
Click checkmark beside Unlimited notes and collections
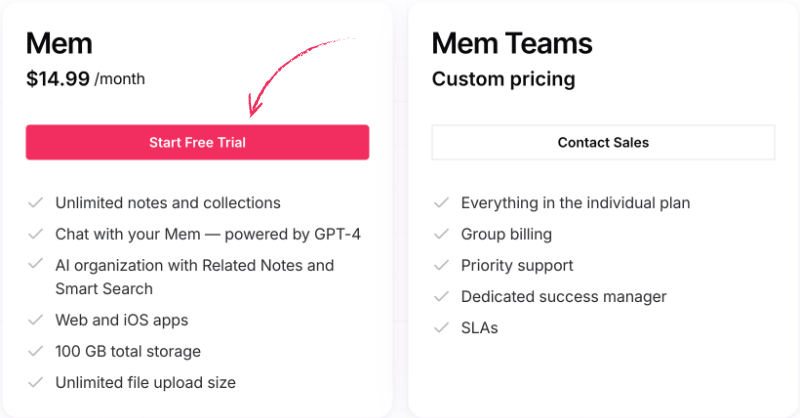point(35,203)
